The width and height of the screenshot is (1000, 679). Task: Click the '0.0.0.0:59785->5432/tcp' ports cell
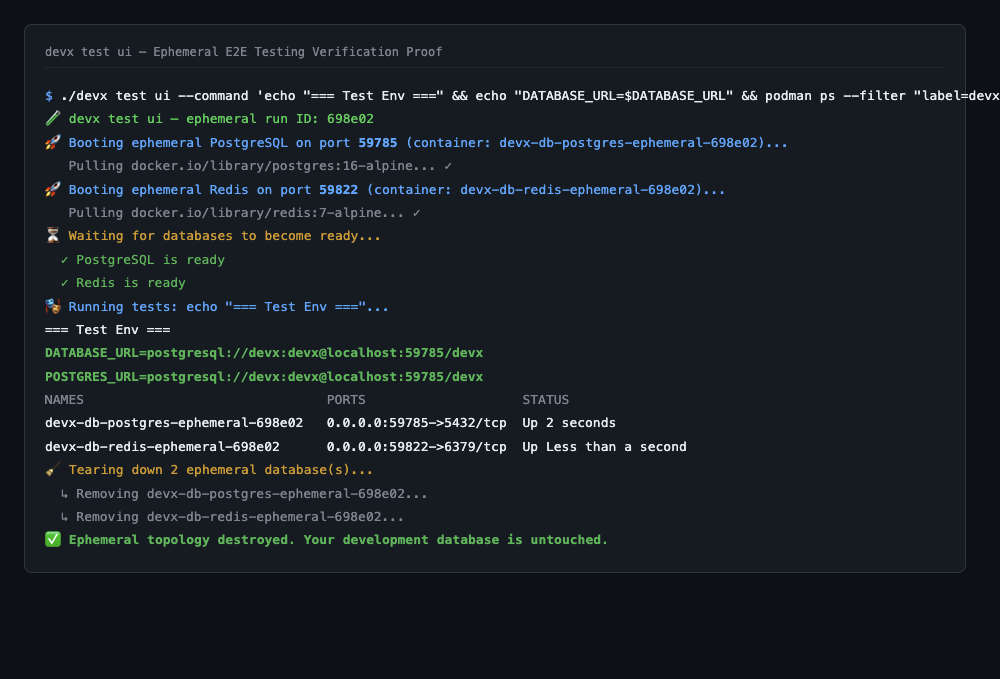[416, 423]
